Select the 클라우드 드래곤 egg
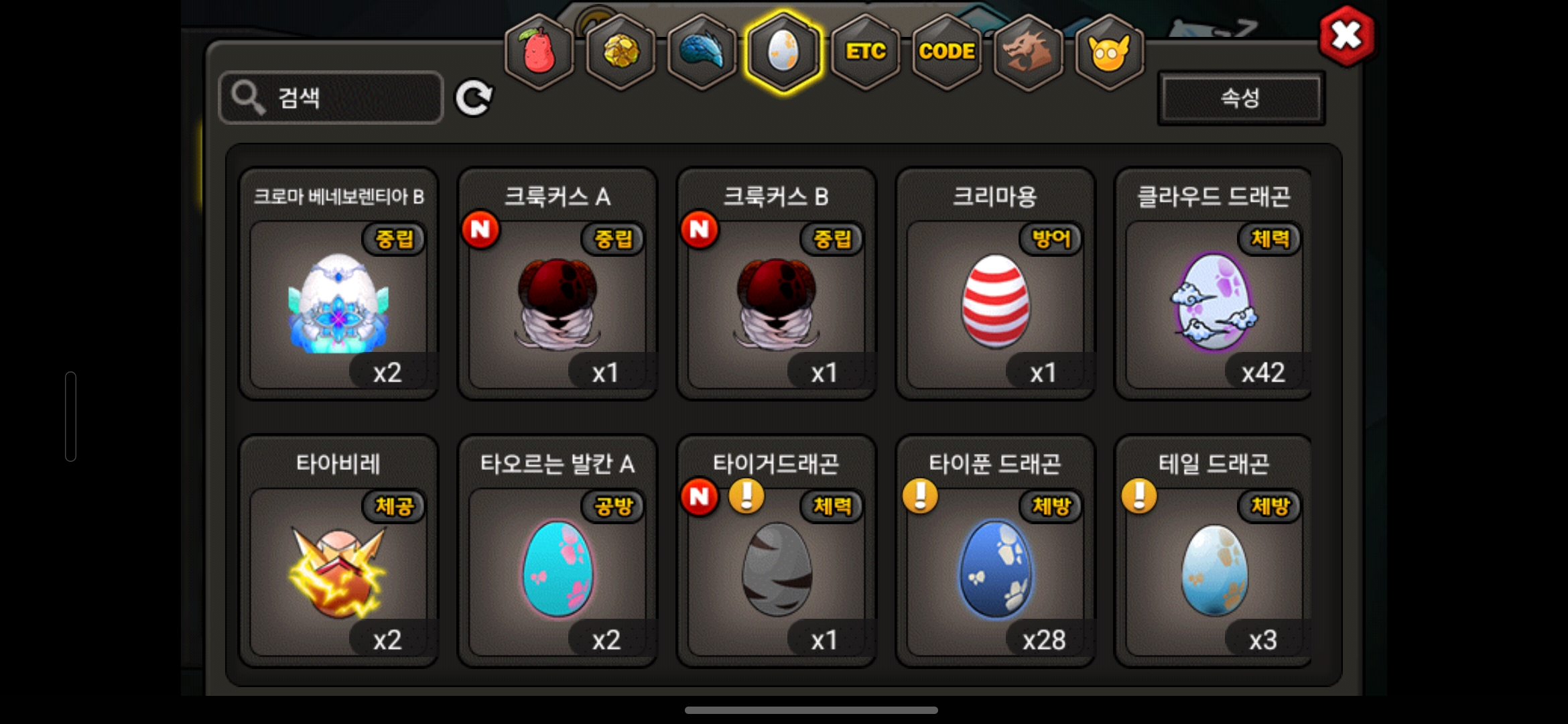The height and width of the screenshot is (724, 1568). point(1214,284)
